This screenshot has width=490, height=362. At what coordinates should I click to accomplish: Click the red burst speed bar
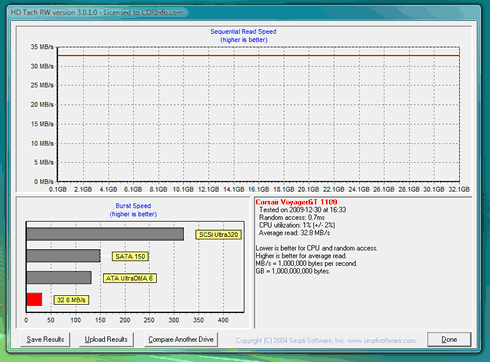click(34, 299)
